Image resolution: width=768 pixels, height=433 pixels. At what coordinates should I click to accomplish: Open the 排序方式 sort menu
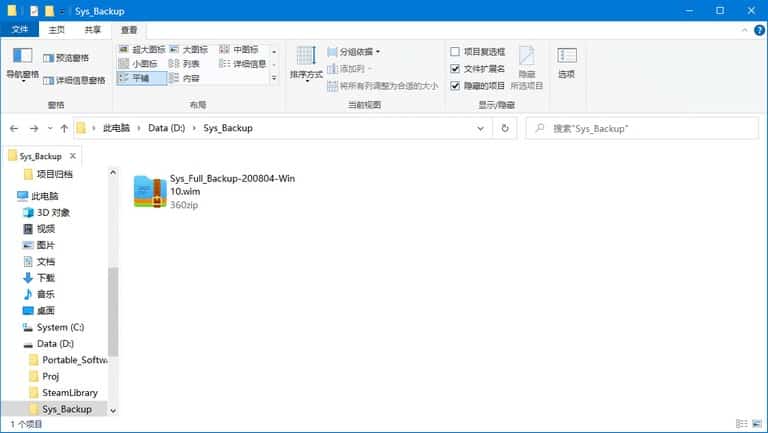pos(306,64)
